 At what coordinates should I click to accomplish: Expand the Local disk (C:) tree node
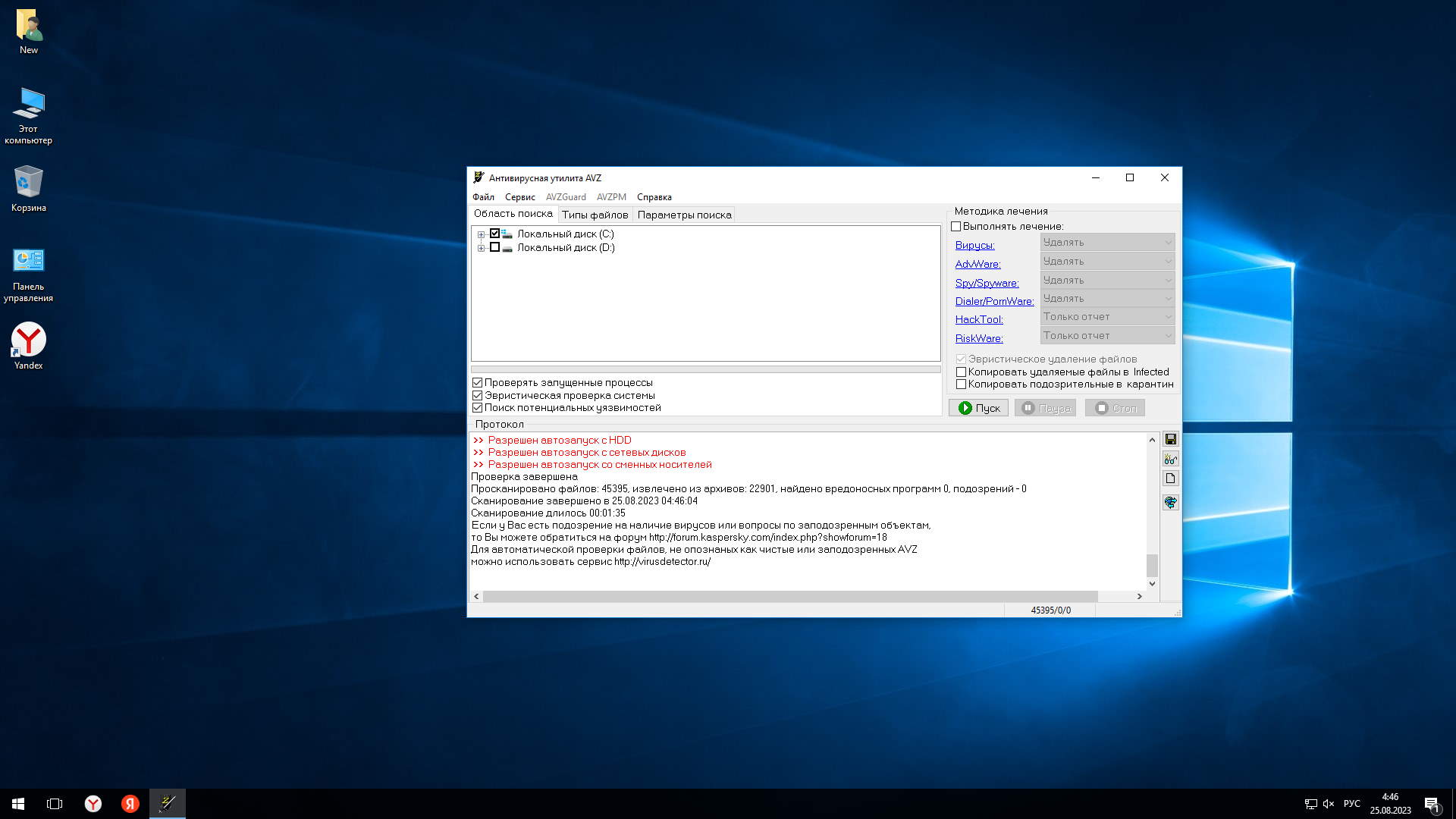pyautogui.click(x=481, y=234)
